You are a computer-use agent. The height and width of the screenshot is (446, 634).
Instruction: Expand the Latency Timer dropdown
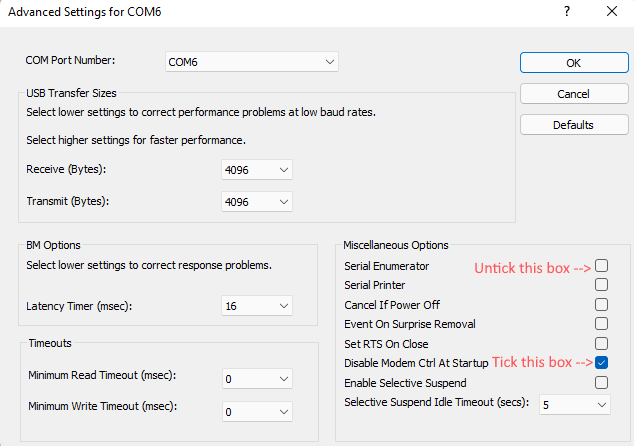257,305
